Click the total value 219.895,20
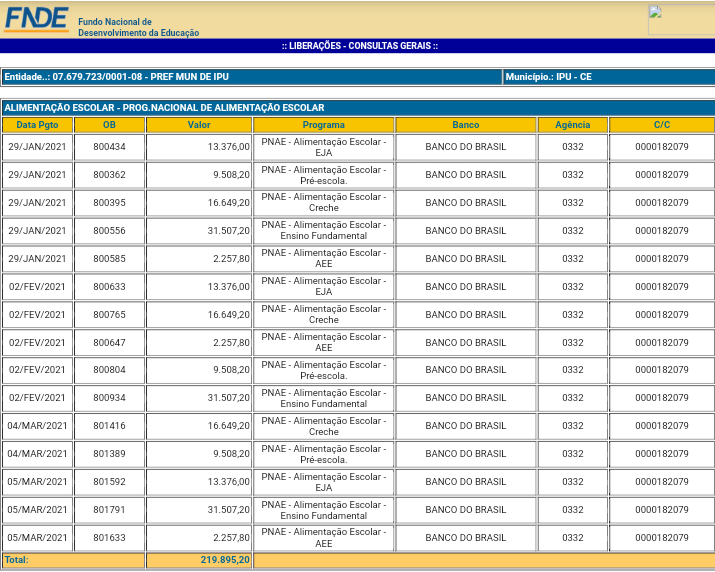715x572 pixels. (x=225, y=560)
